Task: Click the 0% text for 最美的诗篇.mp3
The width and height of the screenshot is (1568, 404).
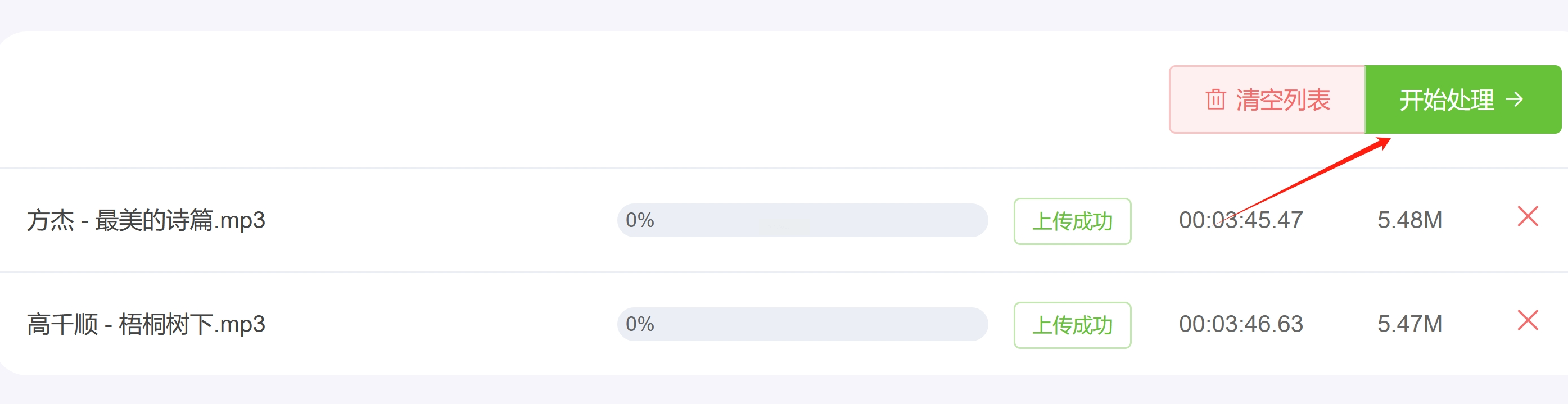Action: tap(640, 220)
